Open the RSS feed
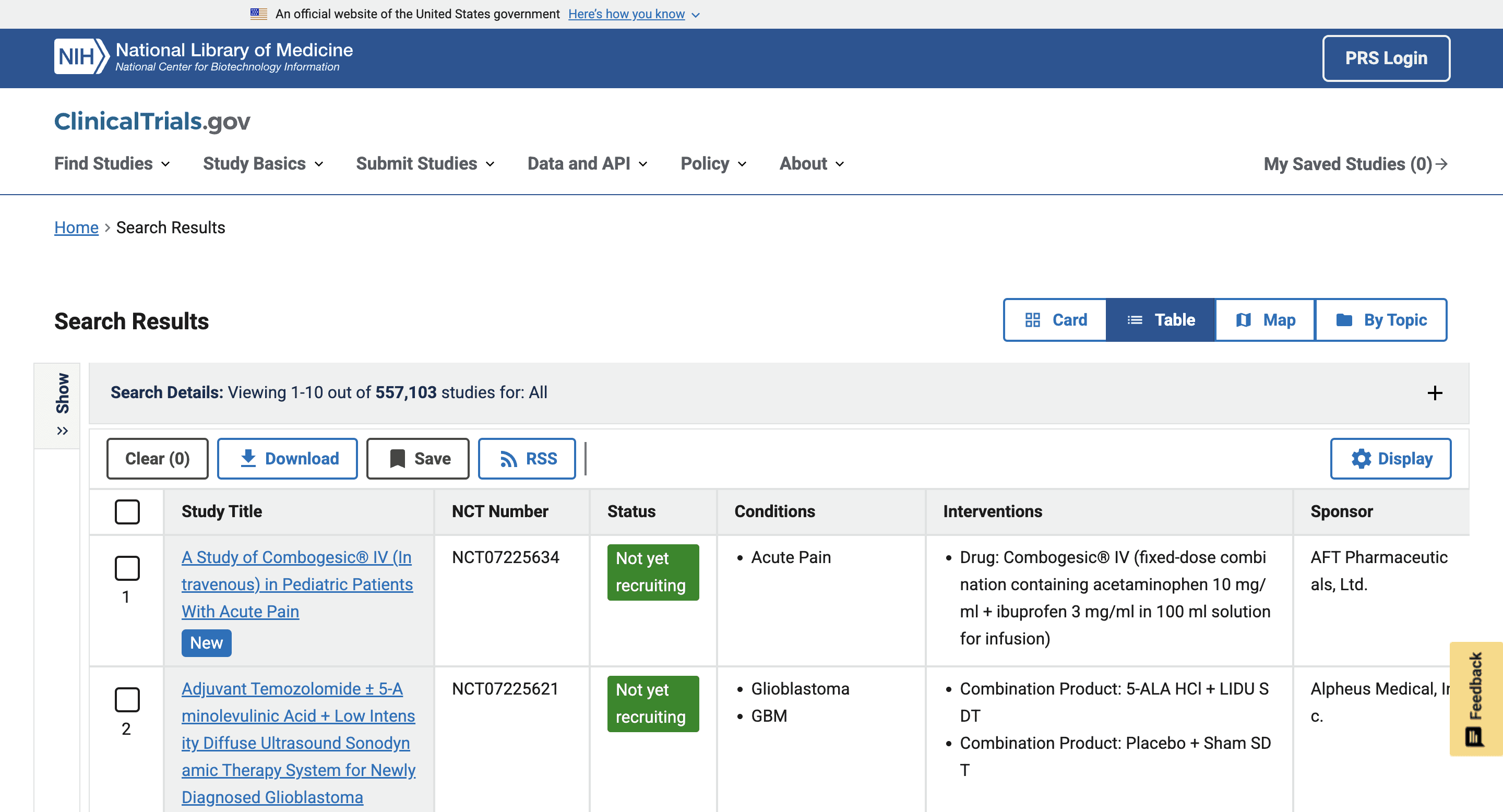 (526, 459)
